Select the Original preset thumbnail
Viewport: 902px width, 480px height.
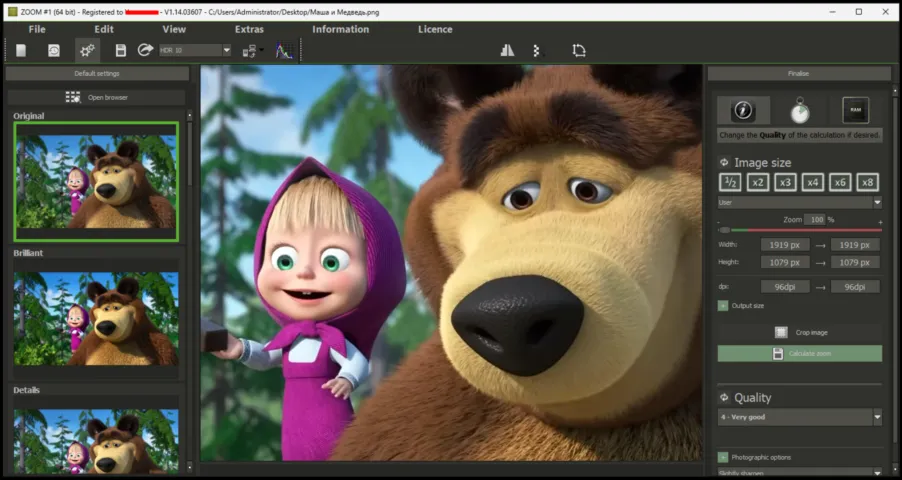[96, 181]
